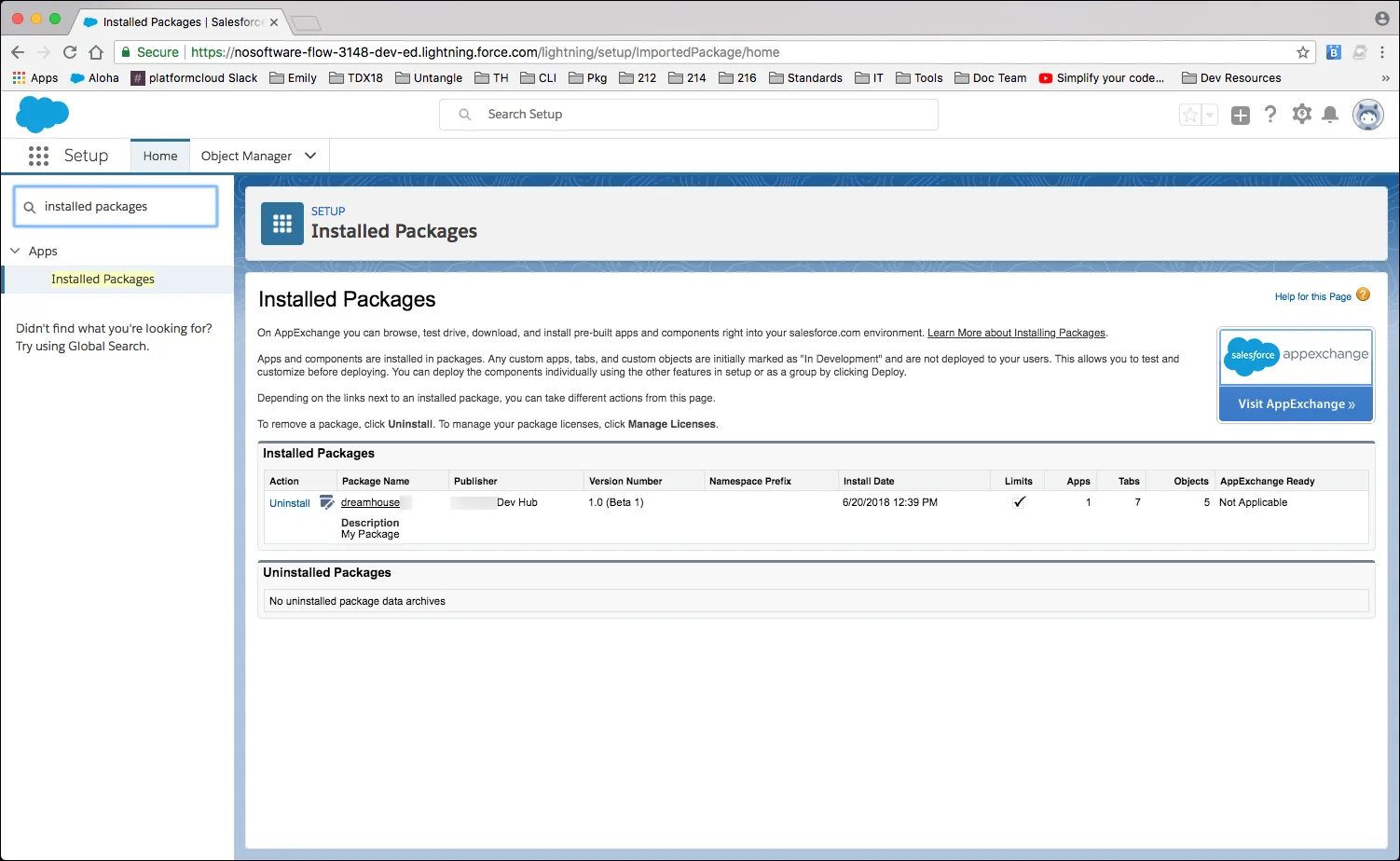
Task: Click the Version Number column header
Action: point(625,482)
